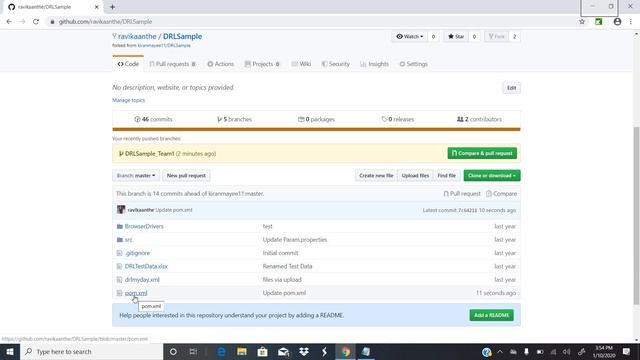The width and height of the screenshot is (640, 360).
Task: Click Add a README button
Action: 491,315
